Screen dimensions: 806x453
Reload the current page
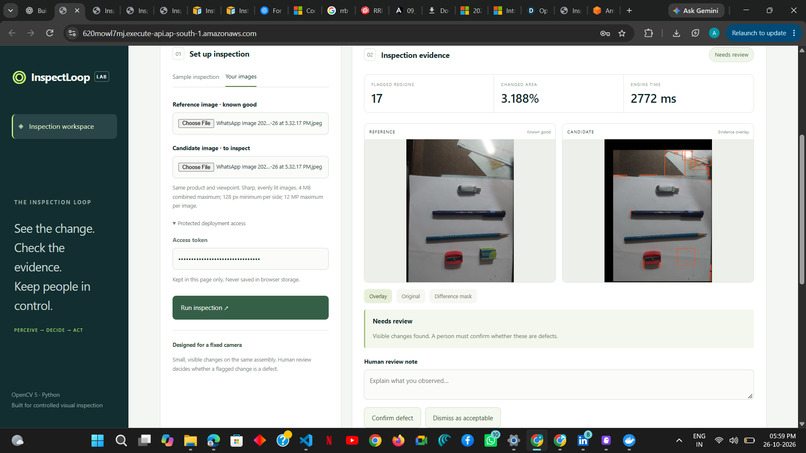pos(49,33)
